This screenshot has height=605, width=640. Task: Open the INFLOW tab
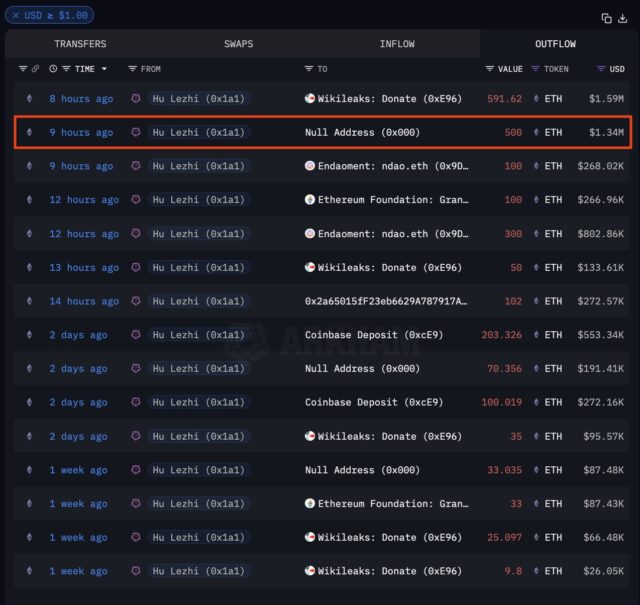coord(397,44)
